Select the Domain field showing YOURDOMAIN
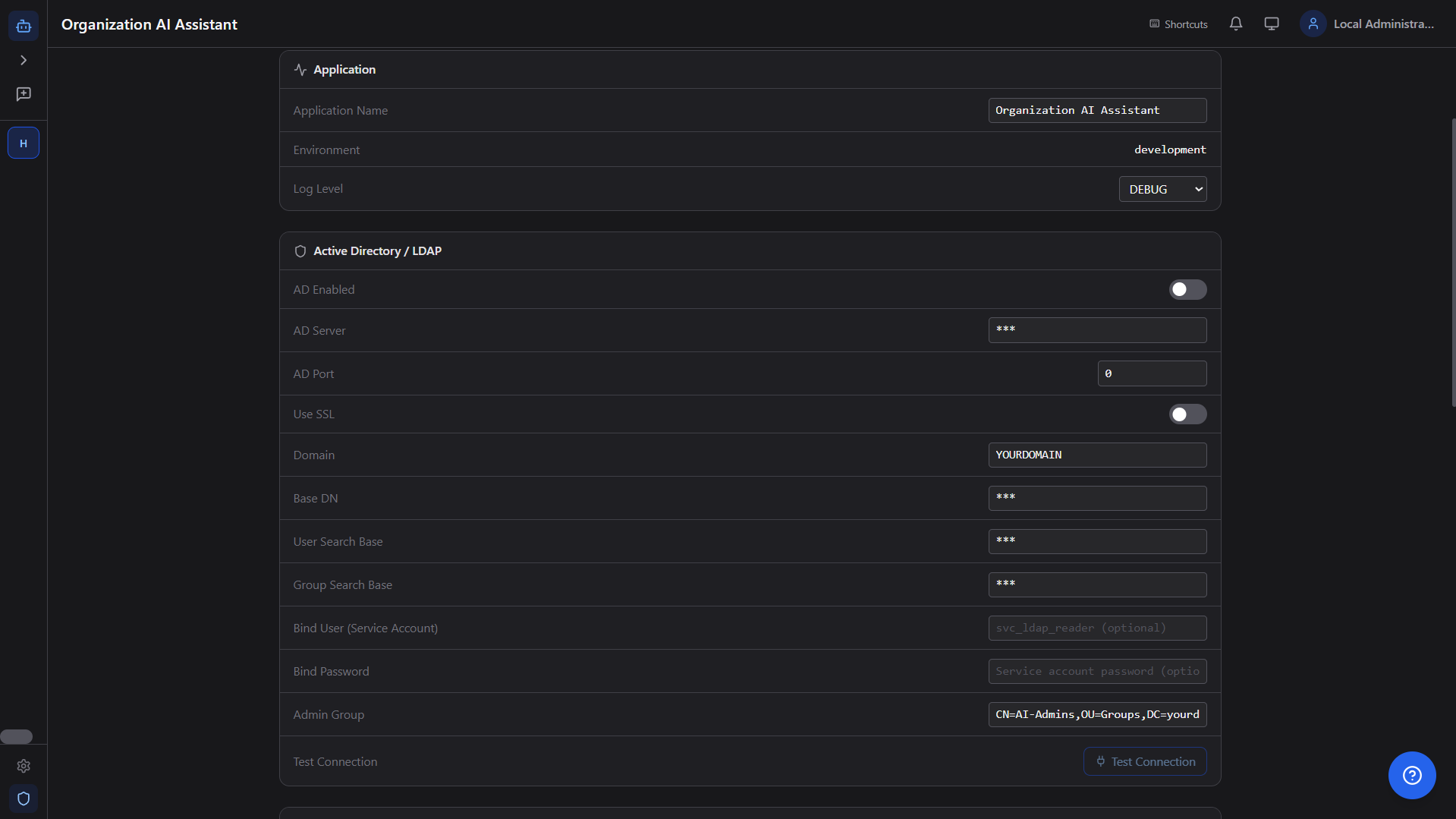Image resolution: width=1456 pixels, height=819 pixels. click(x=1097, y=455)
